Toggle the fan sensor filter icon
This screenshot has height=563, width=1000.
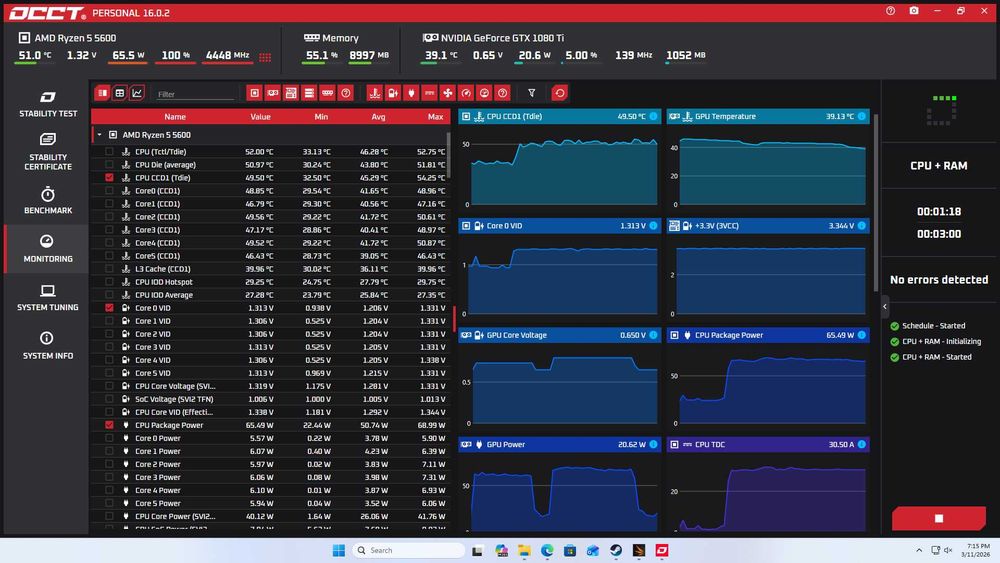448,93
